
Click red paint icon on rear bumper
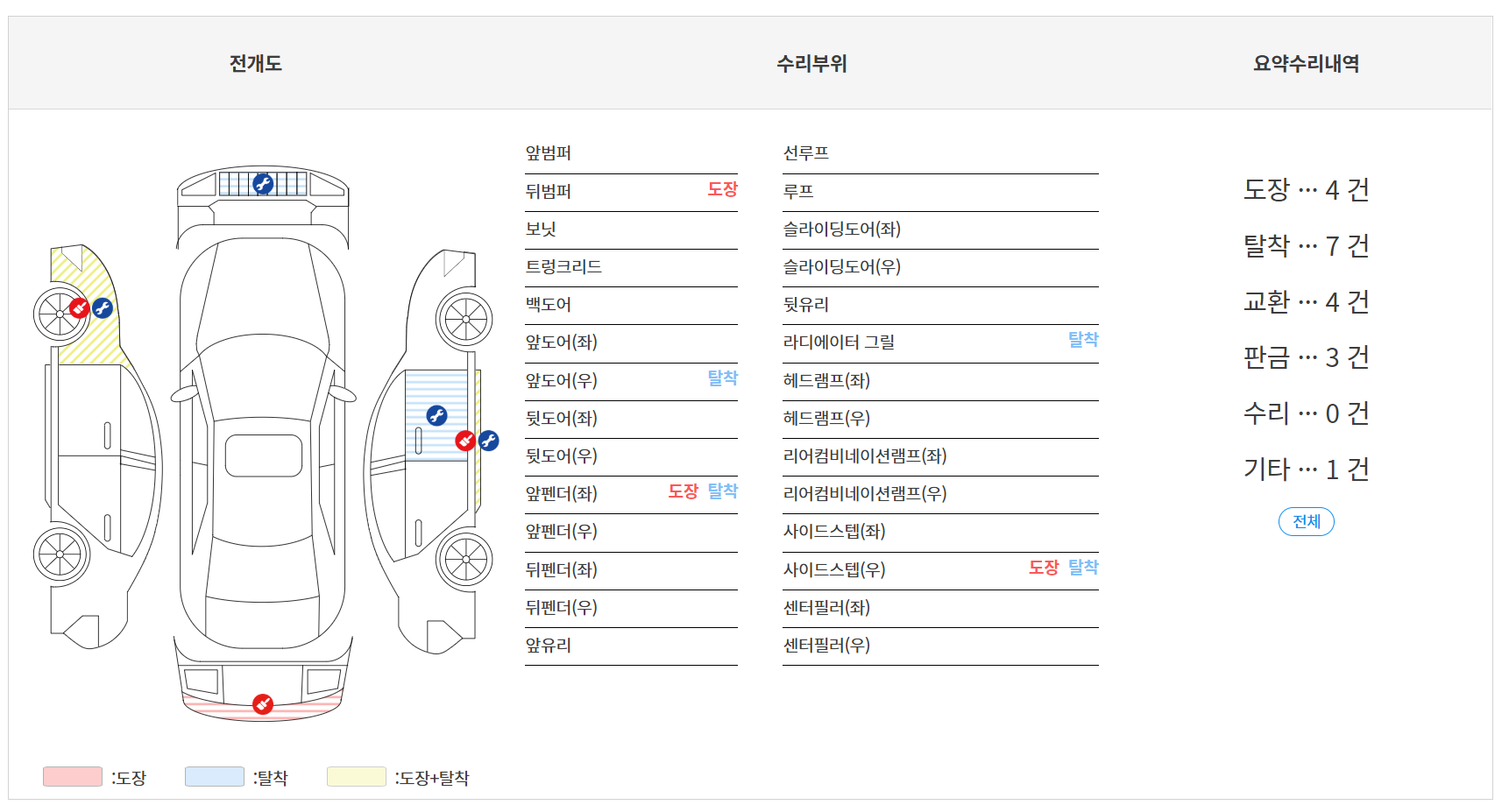coord(263,704)
